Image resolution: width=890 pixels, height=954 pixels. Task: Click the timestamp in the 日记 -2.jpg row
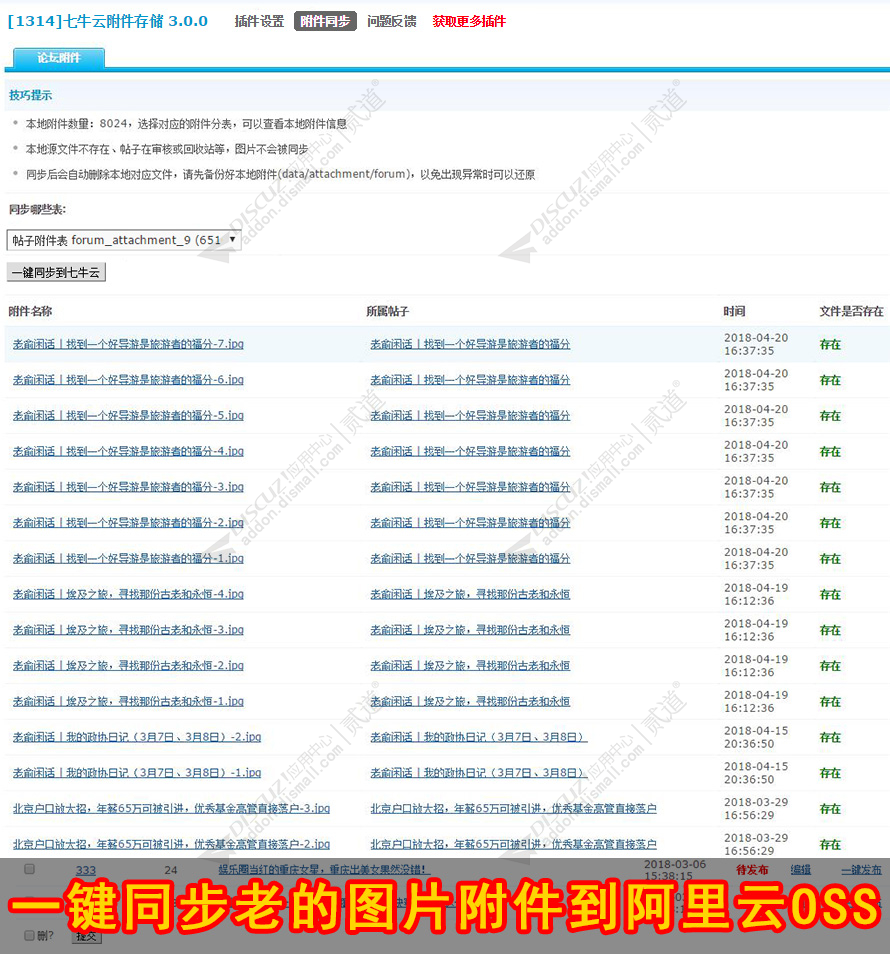point(756,737)
